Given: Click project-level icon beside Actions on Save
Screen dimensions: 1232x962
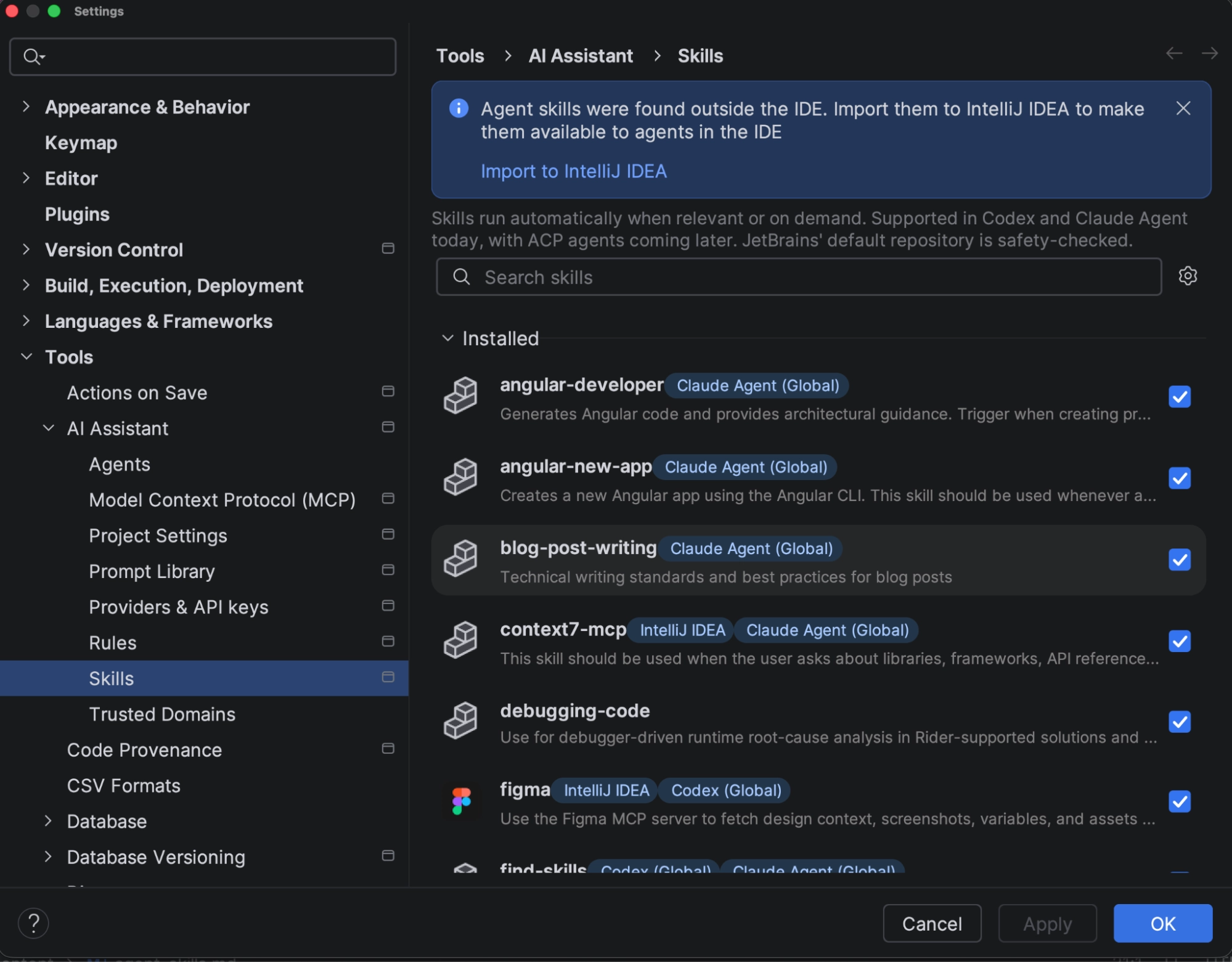Looking at the screenshot, I should [388, 391].
